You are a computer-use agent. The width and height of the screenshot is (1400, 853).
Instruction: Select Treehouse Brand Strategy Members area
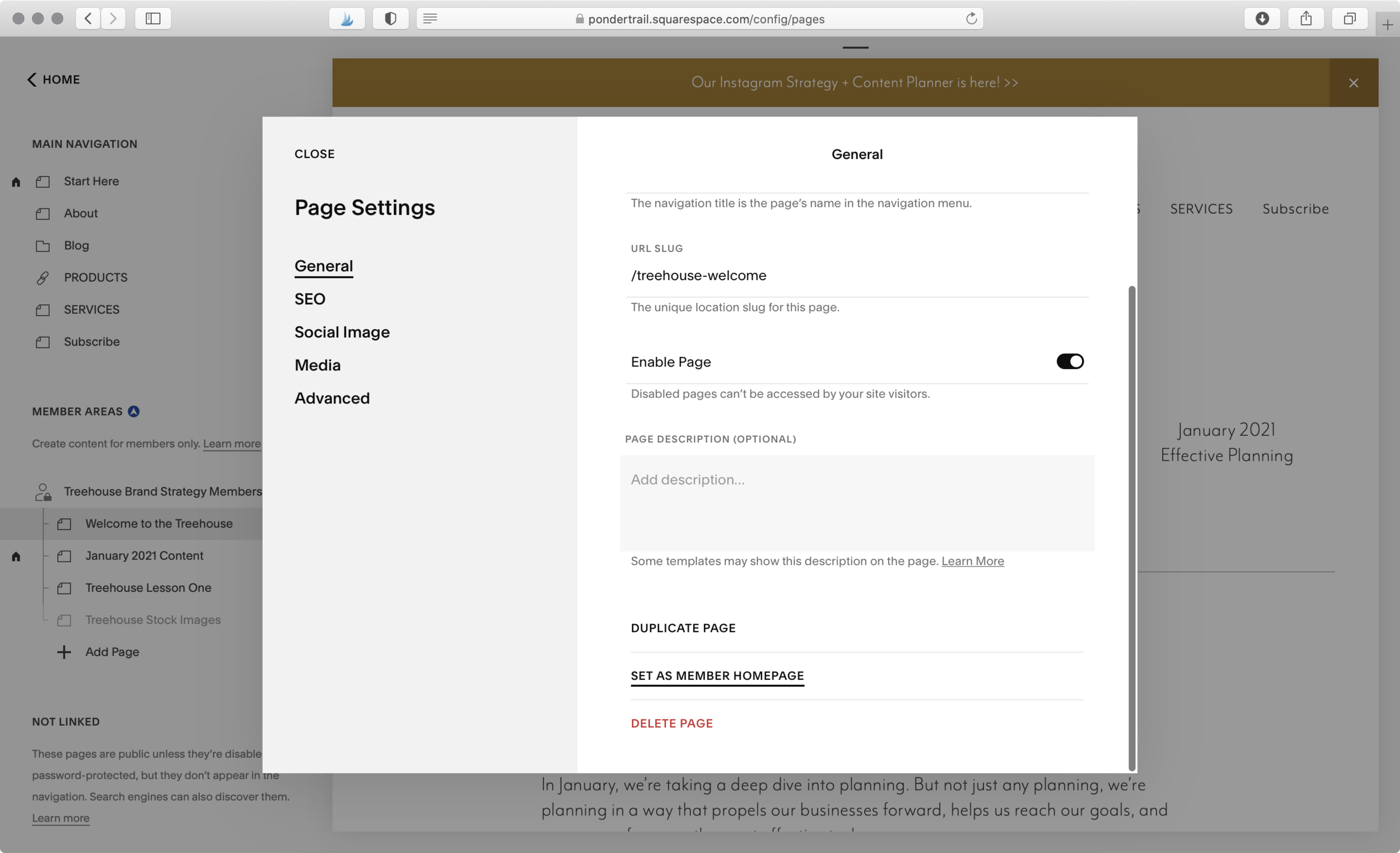pyautogui.click(x=162, y=492)
